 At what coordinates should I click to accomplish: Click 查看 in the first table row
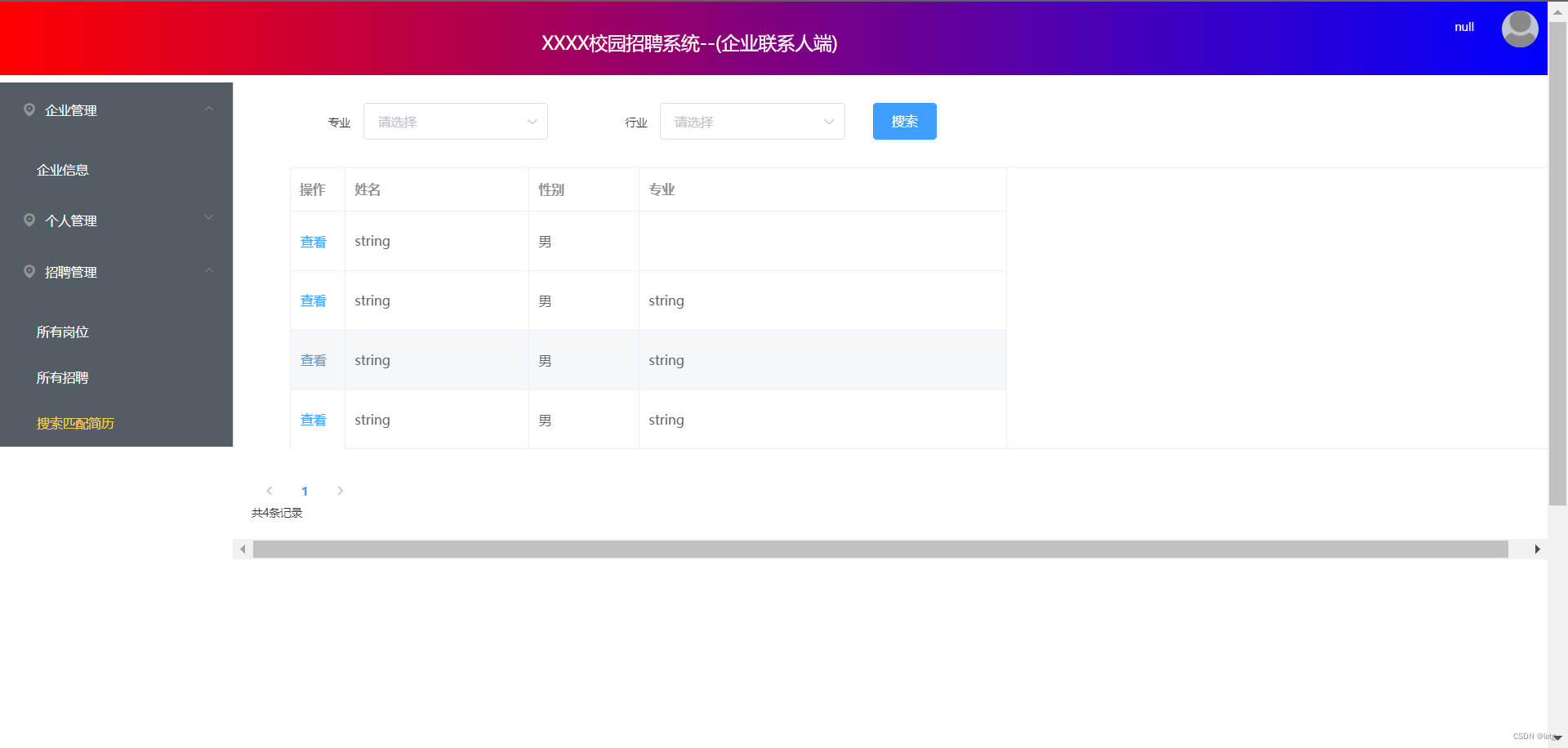coord(314,242)
